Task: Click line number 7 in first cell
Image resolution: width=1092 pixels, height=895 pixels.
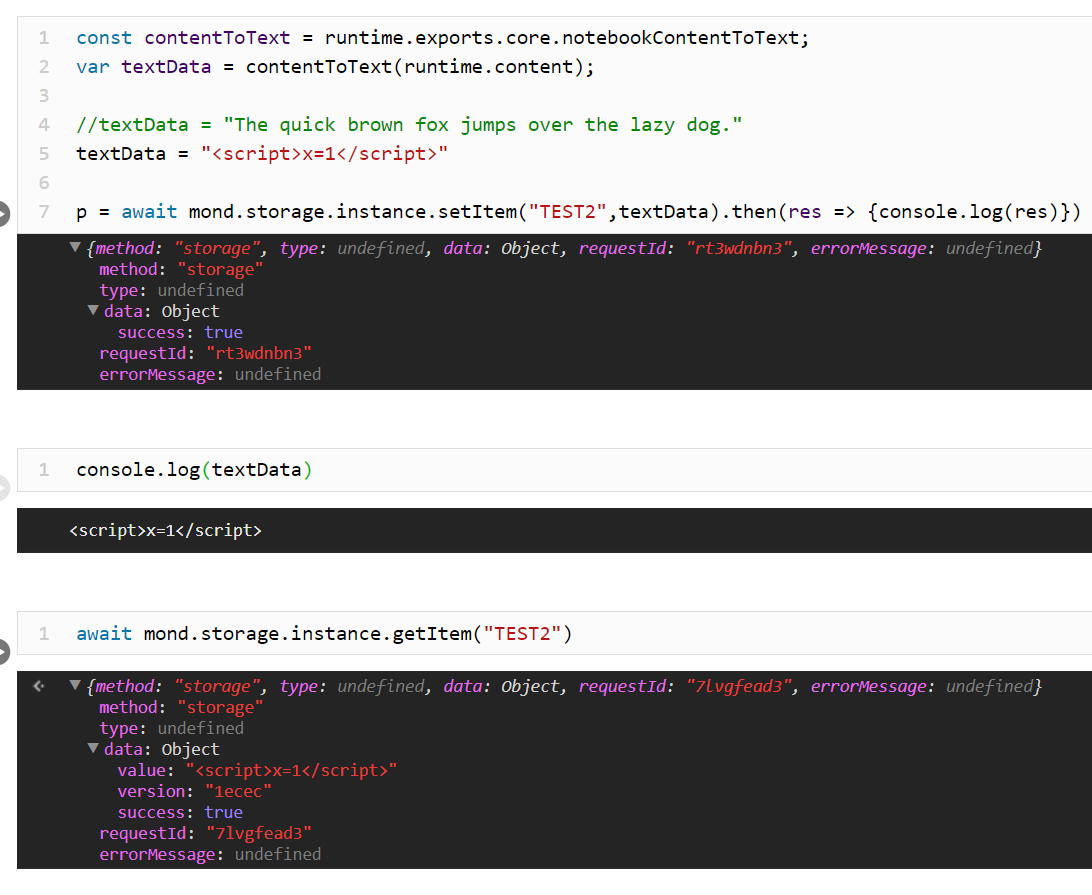Action: point(44,211)
